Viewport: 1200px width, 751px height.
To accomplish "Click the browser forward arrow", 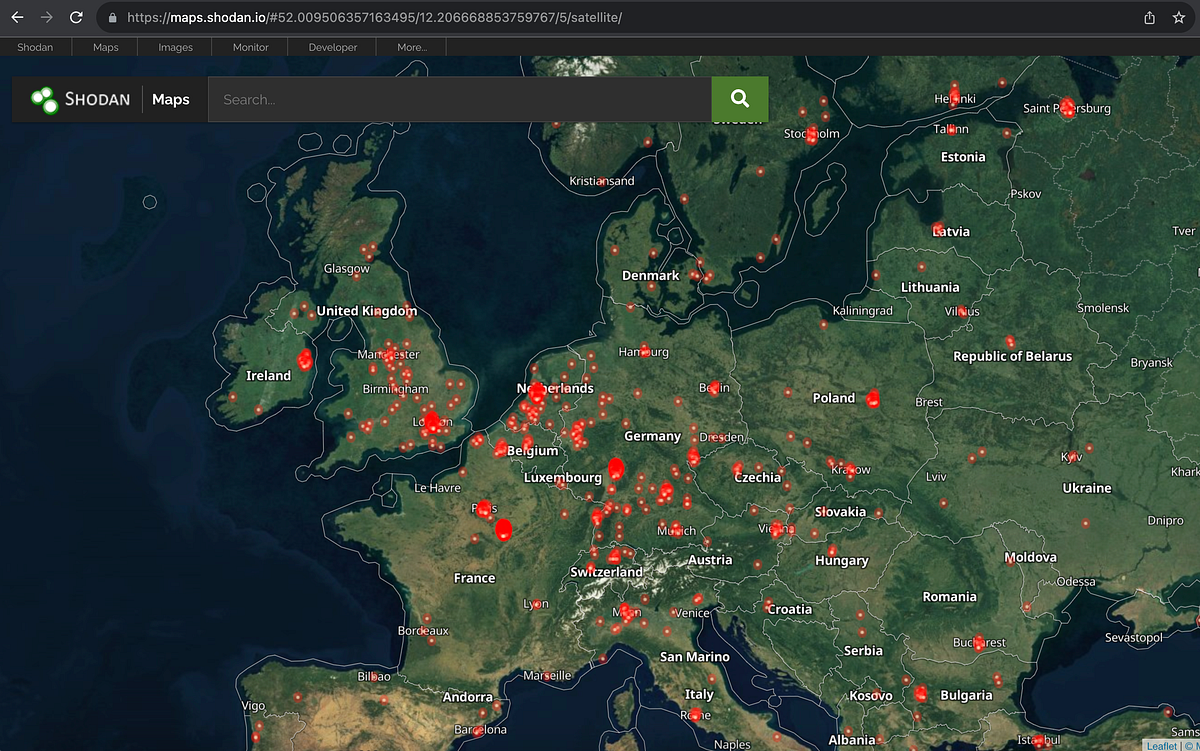I will [x=44, y=17].
